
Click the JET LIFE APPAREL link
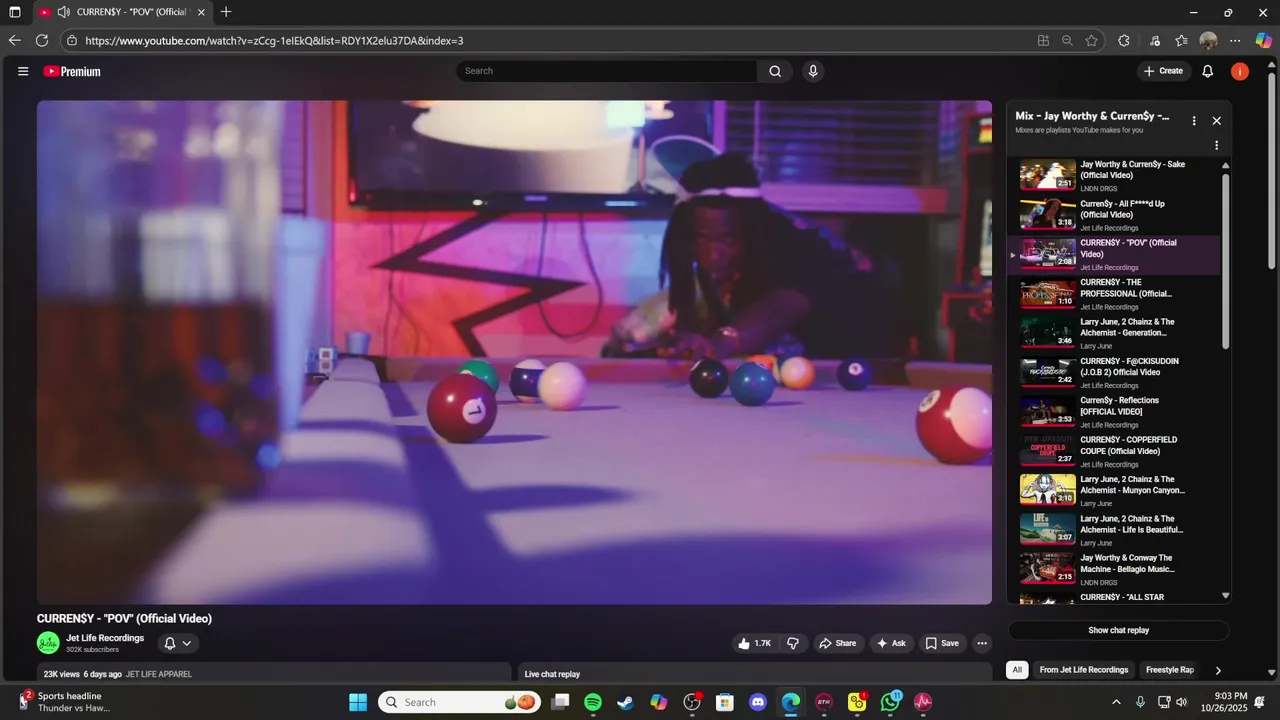[158, 674]
